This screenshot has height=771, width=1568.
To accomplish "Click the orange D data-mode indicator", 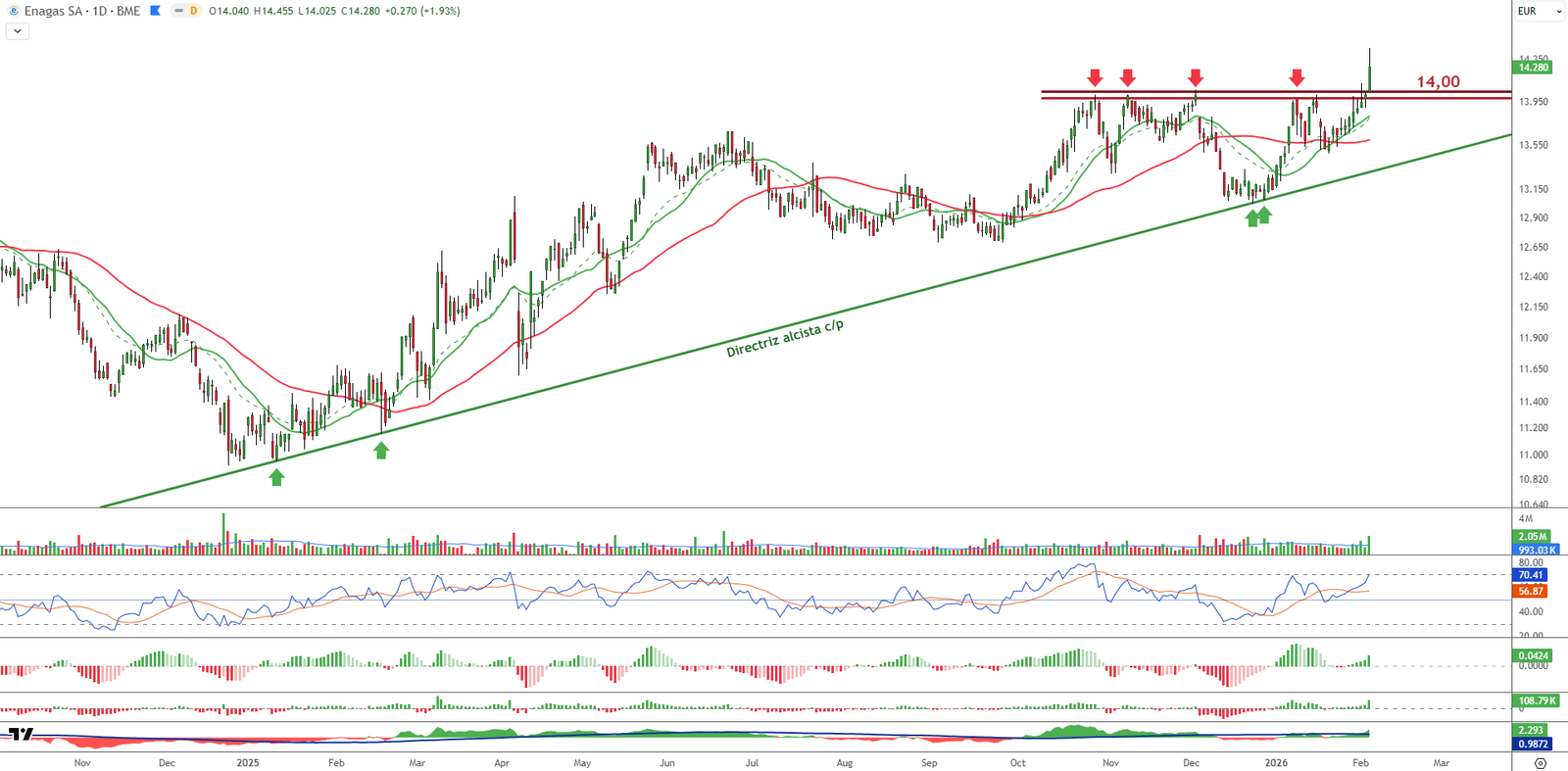I will pos(193,11).
